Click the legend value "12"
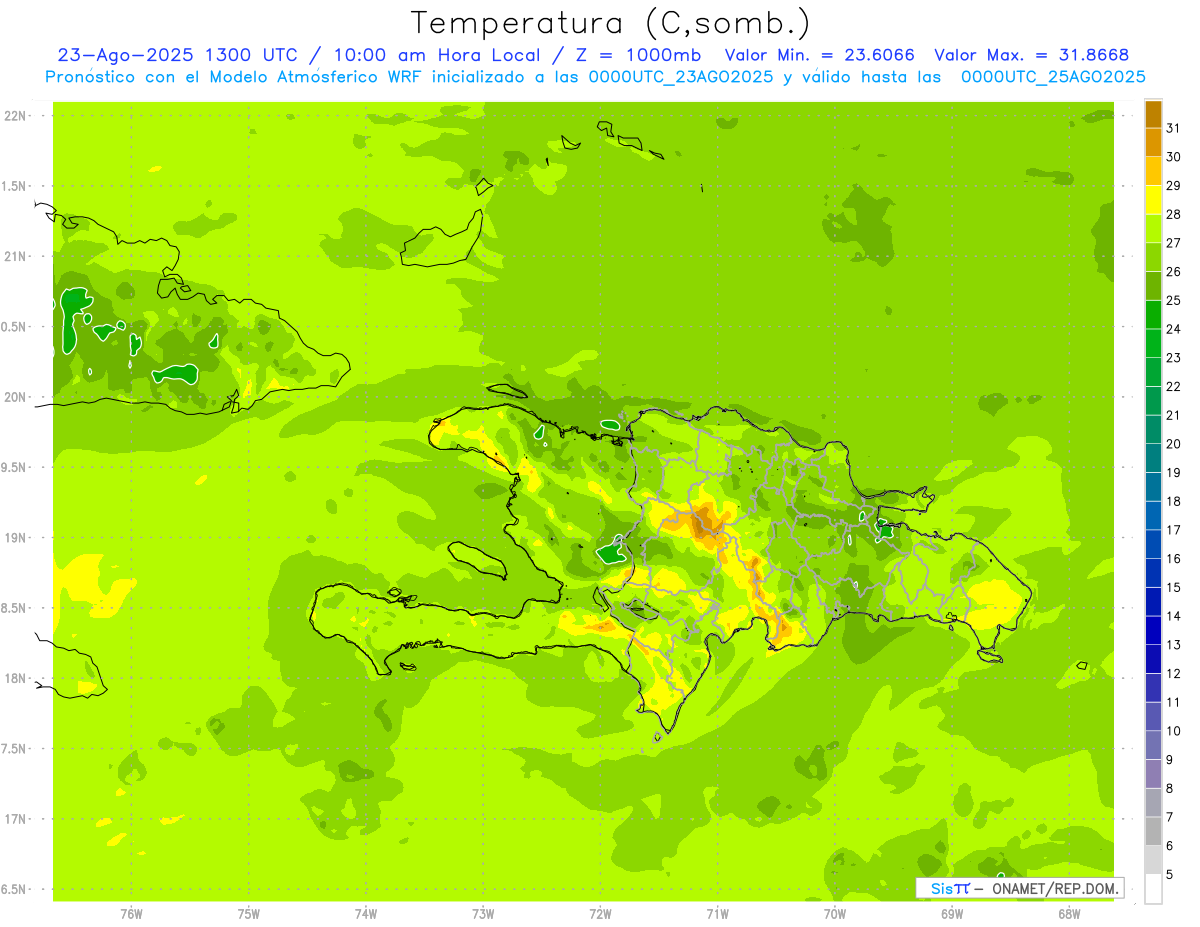 point(1174,674)
